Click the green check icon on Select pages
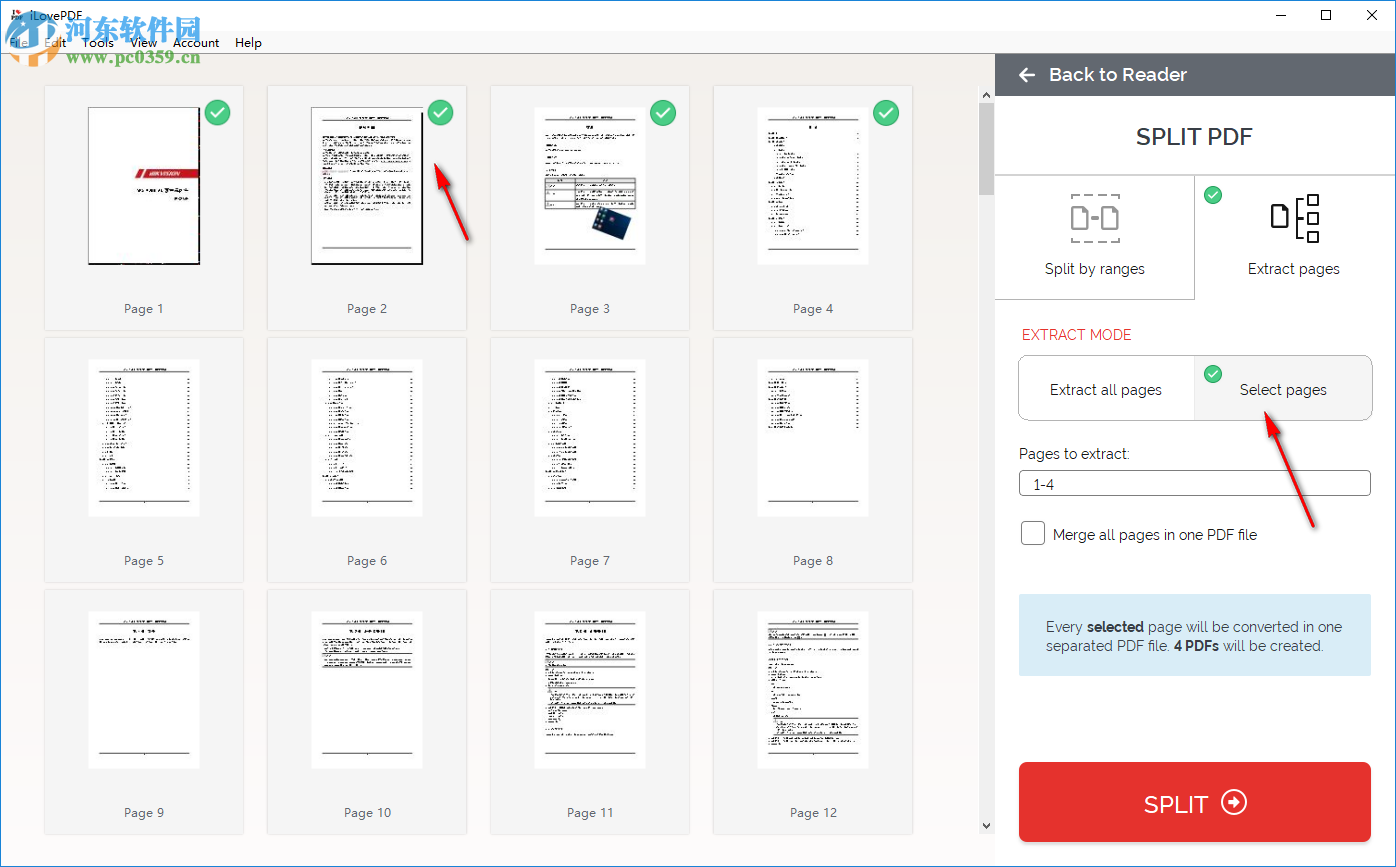 [1213, 373]
